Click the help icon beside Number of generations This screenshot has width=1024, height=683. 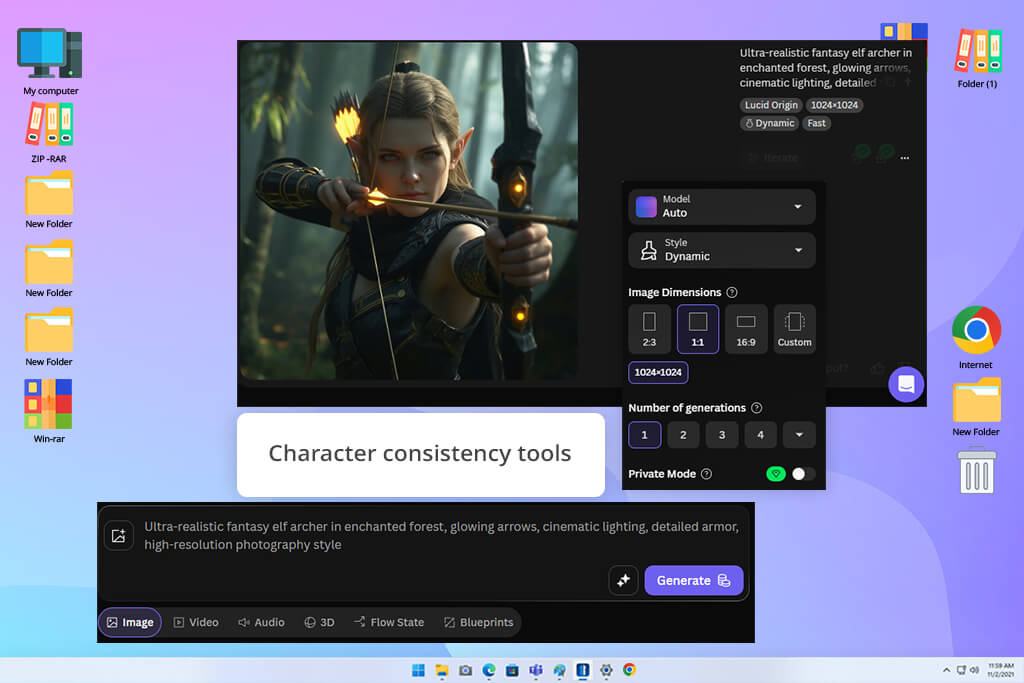[756, 408]
